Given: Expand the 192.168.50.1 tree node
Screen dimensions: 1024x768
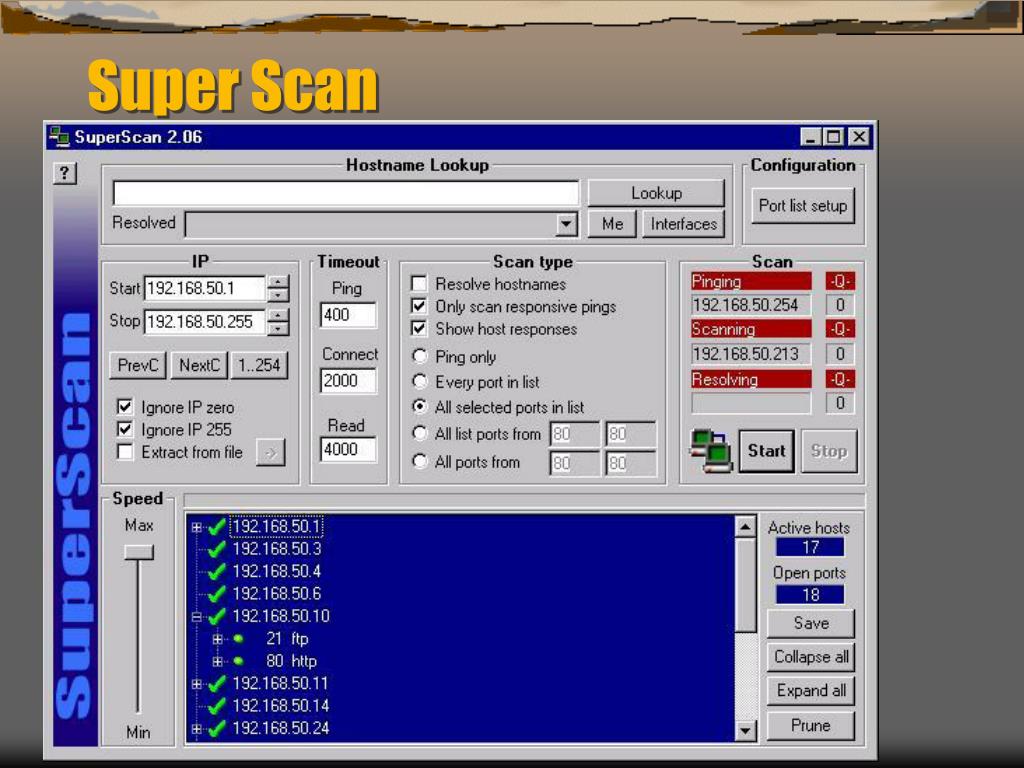Looking at the screenshot, I should coord(197,527).
